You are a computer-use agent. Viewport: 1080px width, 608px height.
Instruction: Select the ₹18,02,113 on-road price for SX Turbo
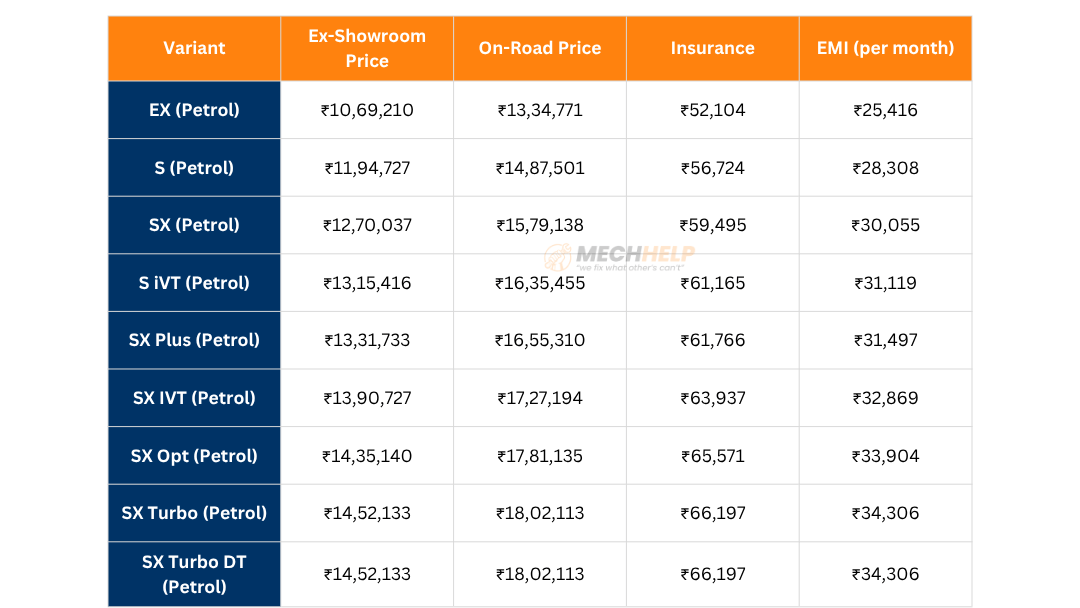click(x=539, y=513)
